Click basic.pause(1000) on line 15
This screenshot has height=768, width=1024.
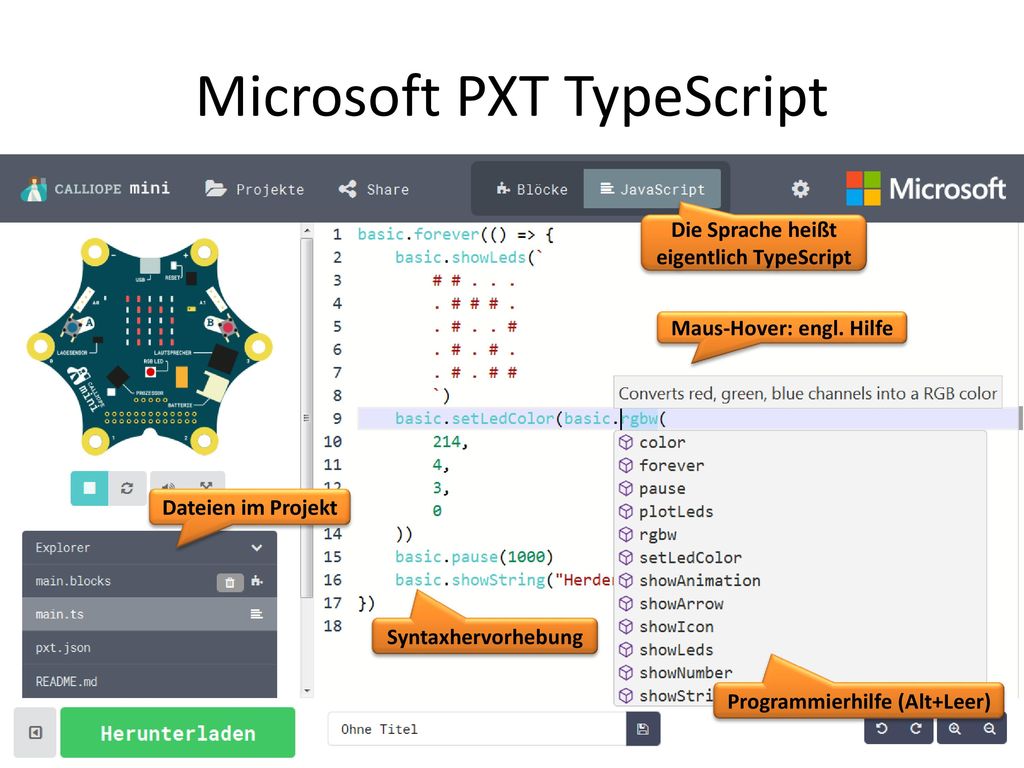[x=474, y=557]
